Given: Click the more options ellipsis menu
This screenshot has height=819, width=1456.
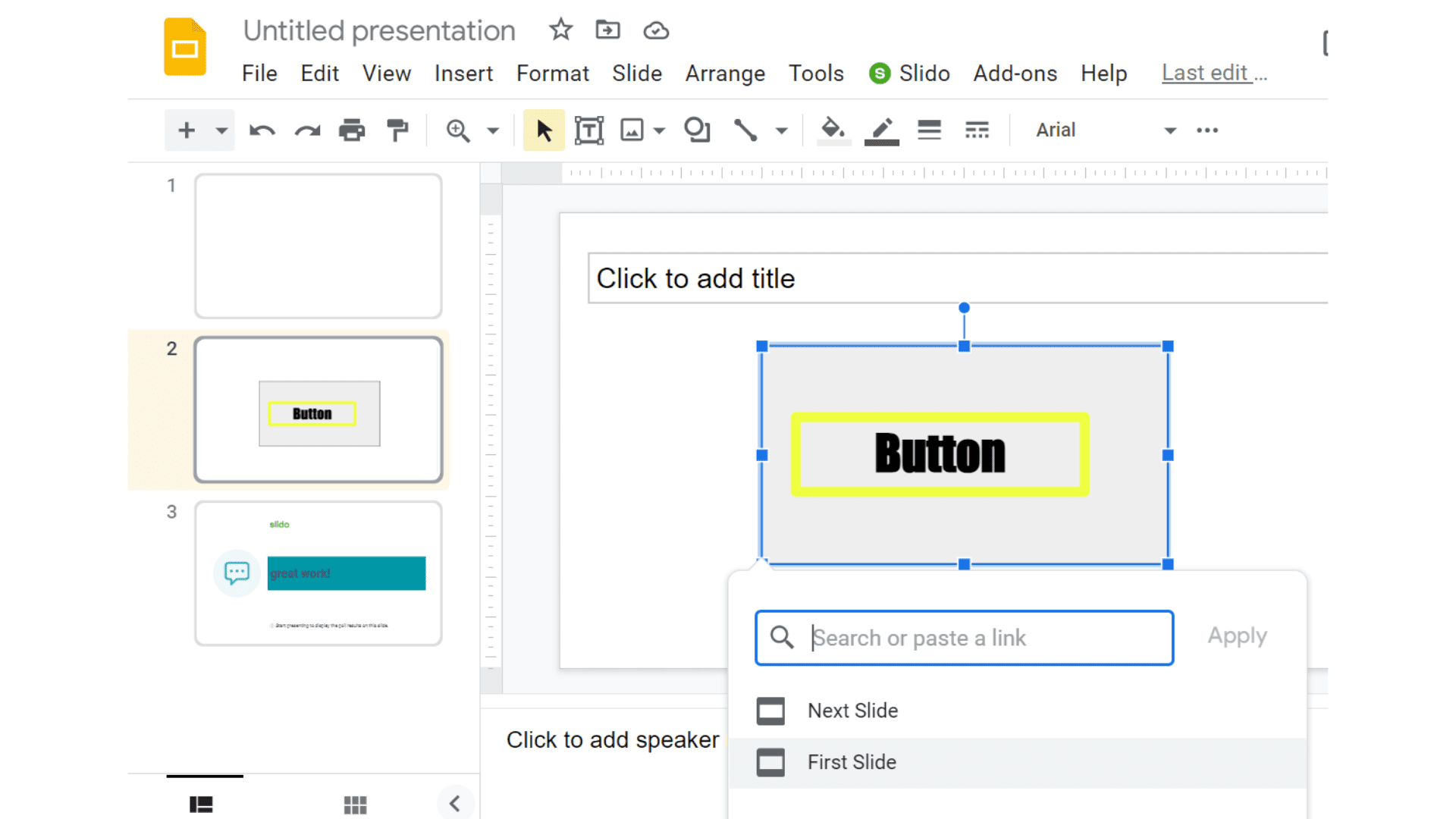Looking at the screenshot, I should (x=1206, y=130).
